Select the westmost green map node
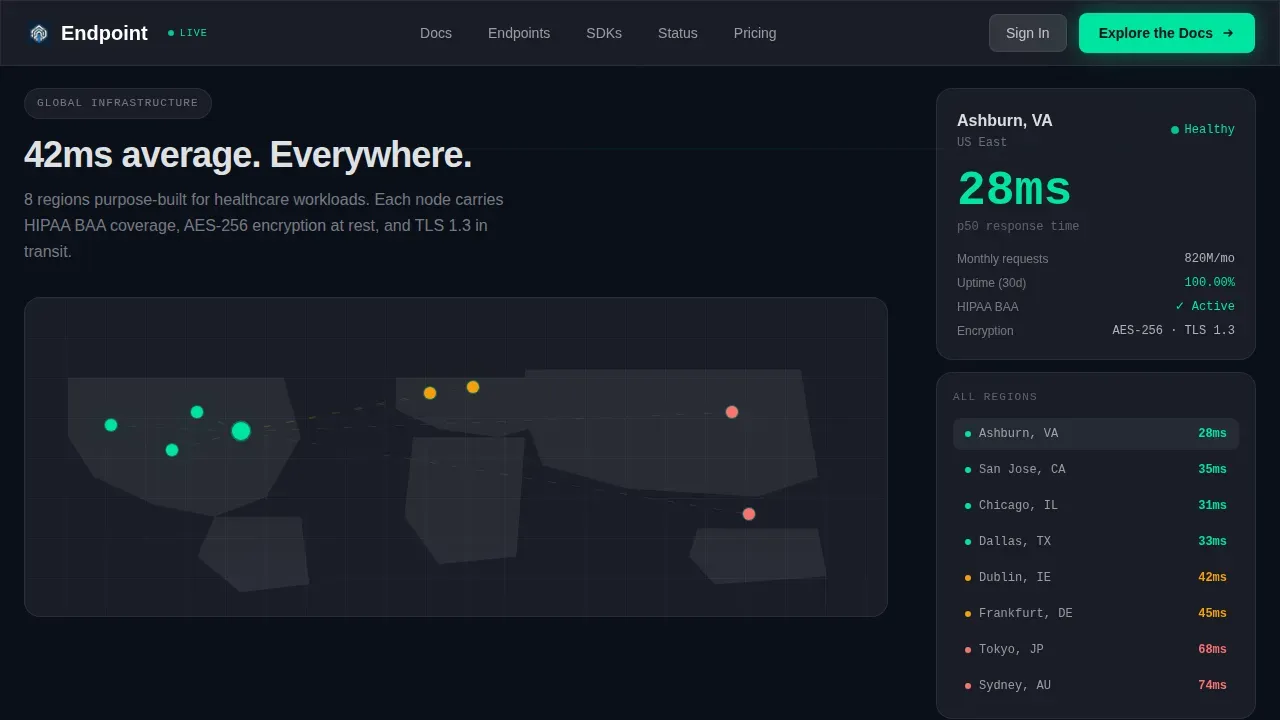This screenshot has width=1280, height=720. [x=111, y=425]
